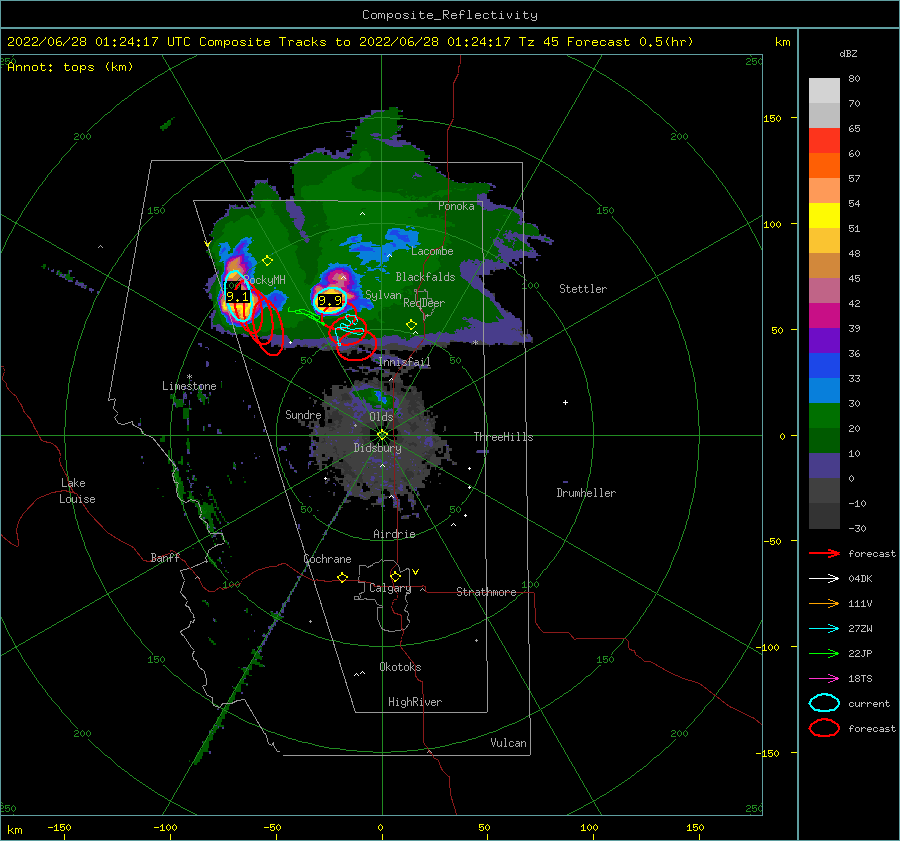The image size is (900, 841).
Task: Click the purple swatch between 39 and 36 dBZ
Action: click(824, 341)
